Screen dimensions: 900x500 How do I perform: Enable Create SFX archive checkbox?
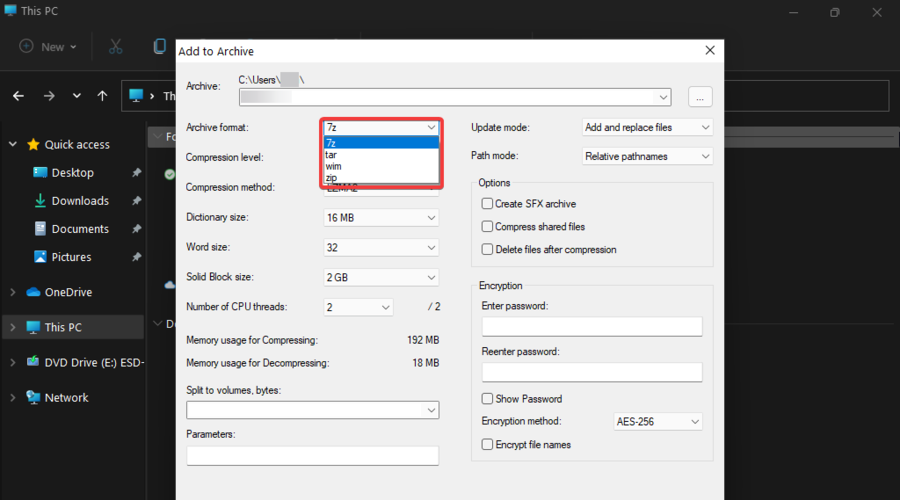488,204
